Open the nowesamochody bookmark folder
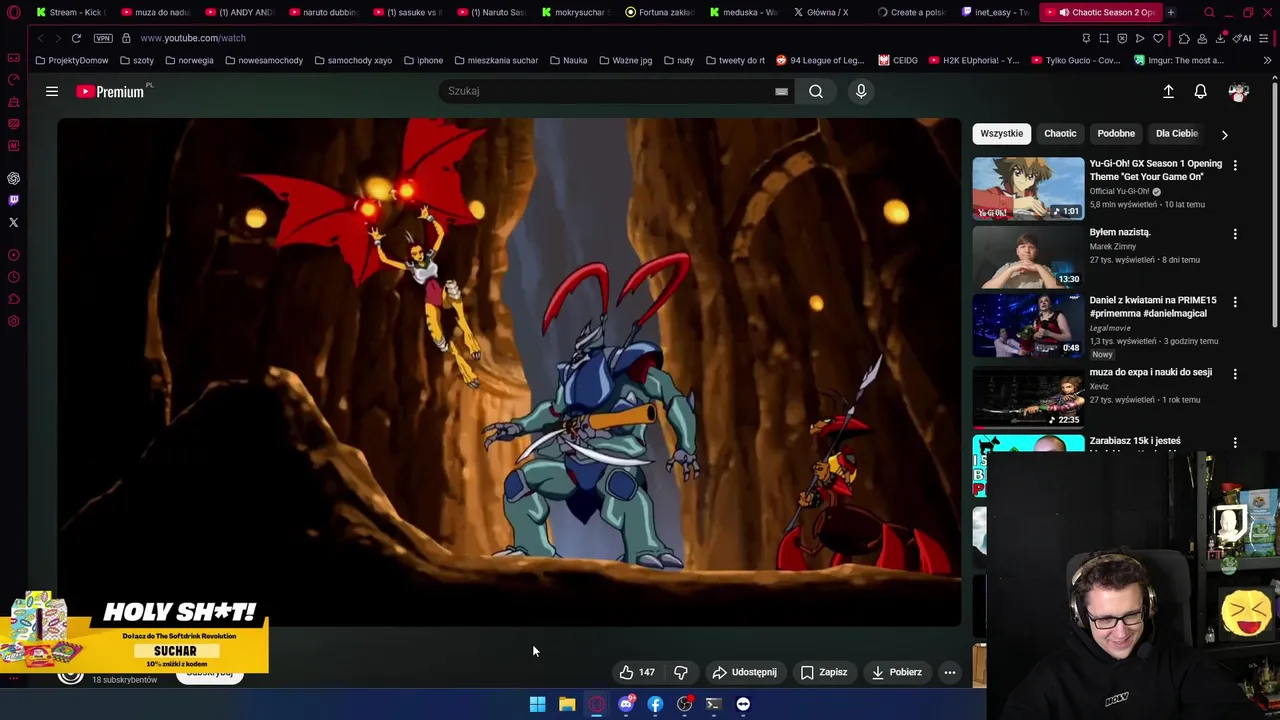The image size is (1280, 720). [x=264, y=60]
